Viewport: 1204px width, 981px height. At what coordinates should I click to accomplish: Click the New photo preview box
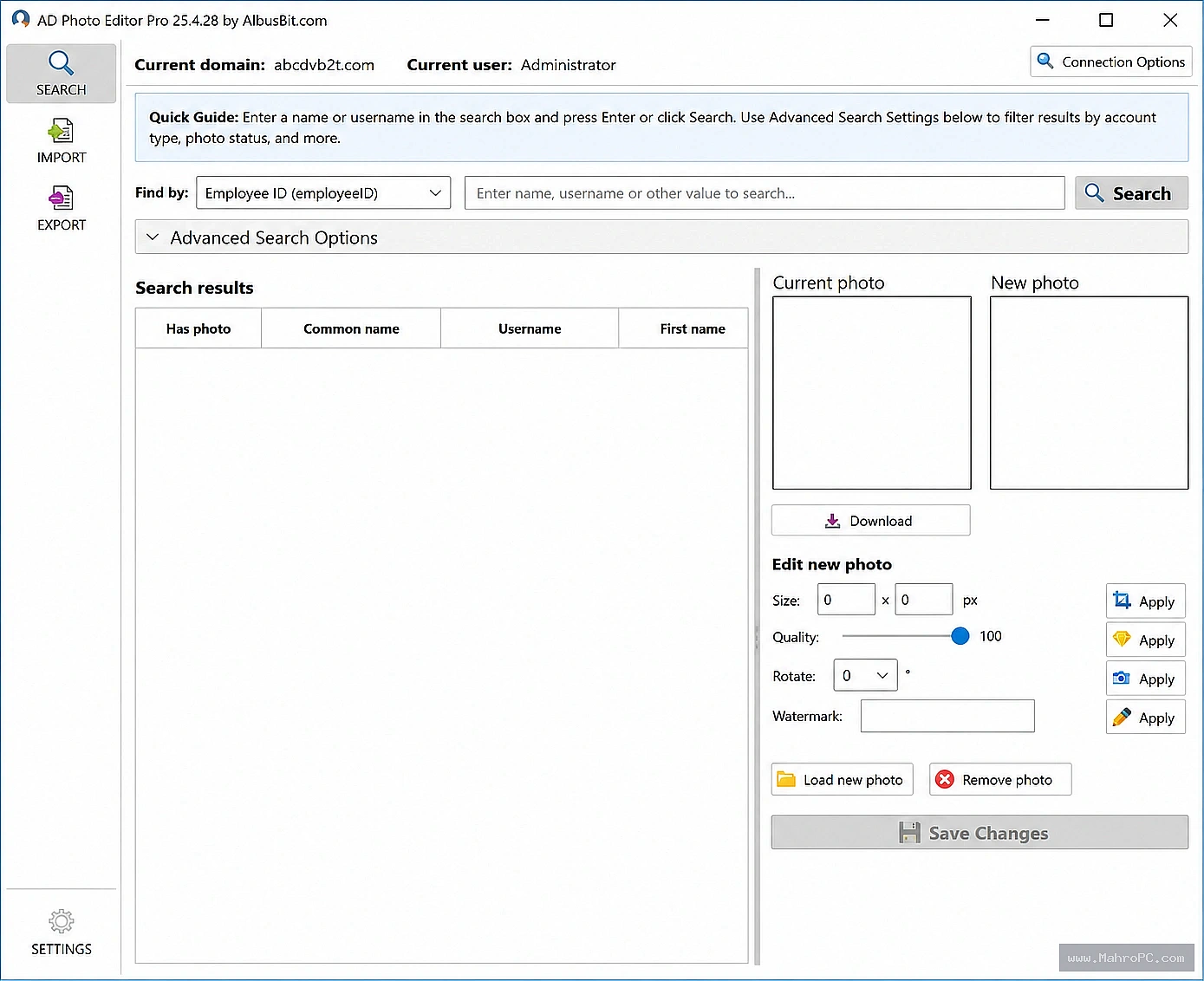[1089, 393]
